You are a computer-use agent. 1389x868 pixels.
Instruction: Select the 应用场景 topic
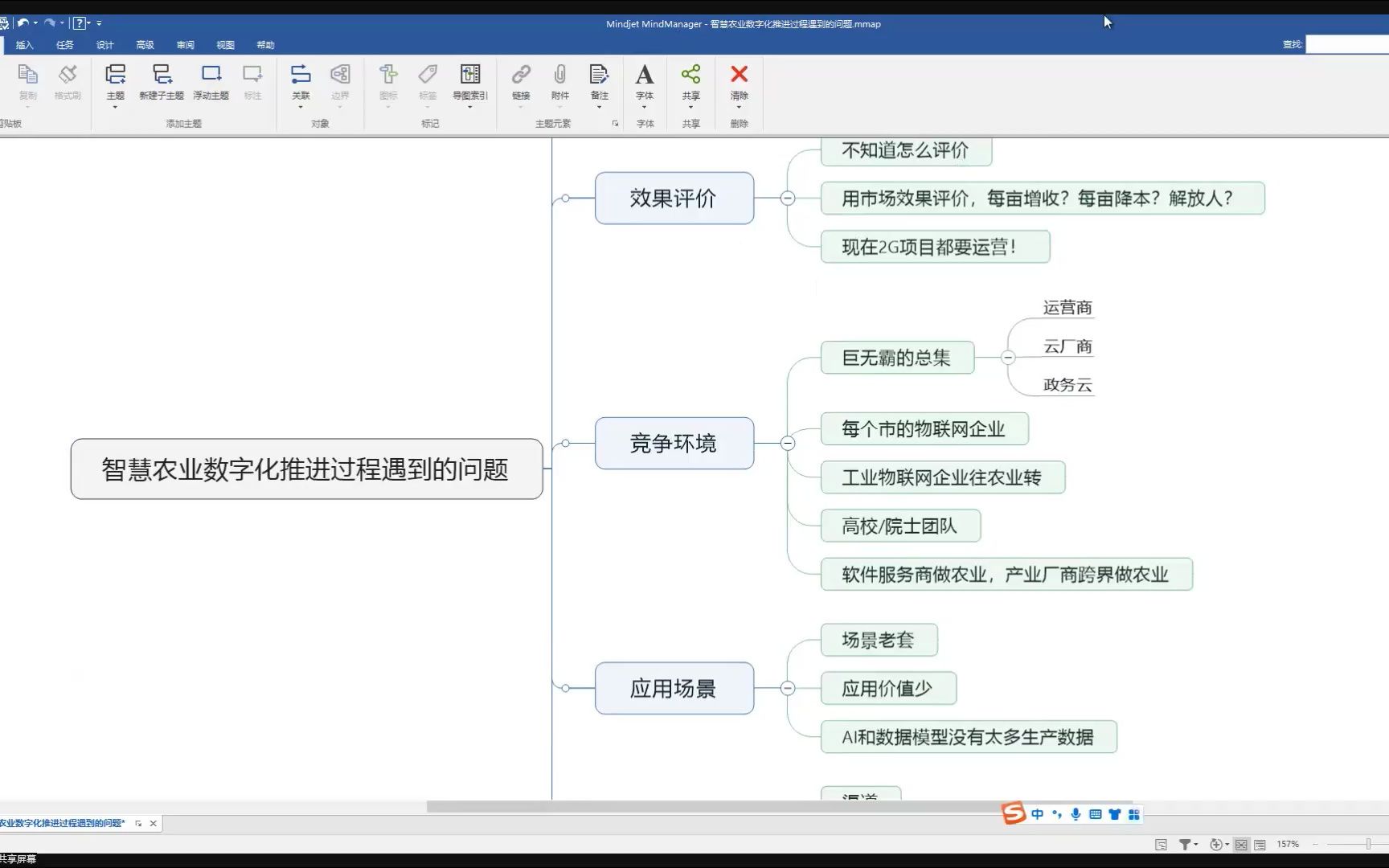[674, 688]
